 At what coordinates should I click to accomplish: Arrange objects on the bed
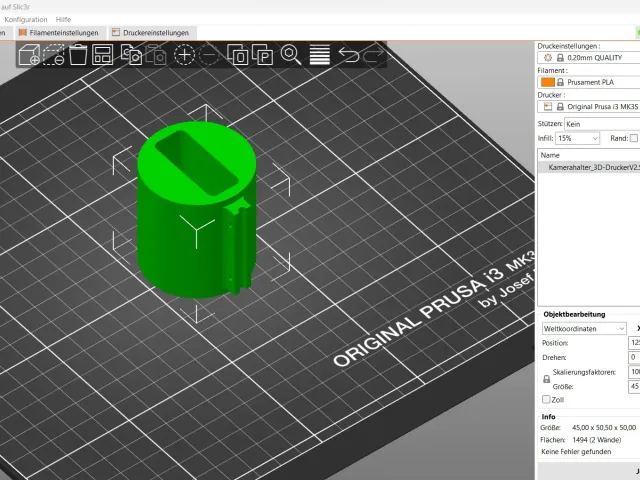[x=102, y=55]
